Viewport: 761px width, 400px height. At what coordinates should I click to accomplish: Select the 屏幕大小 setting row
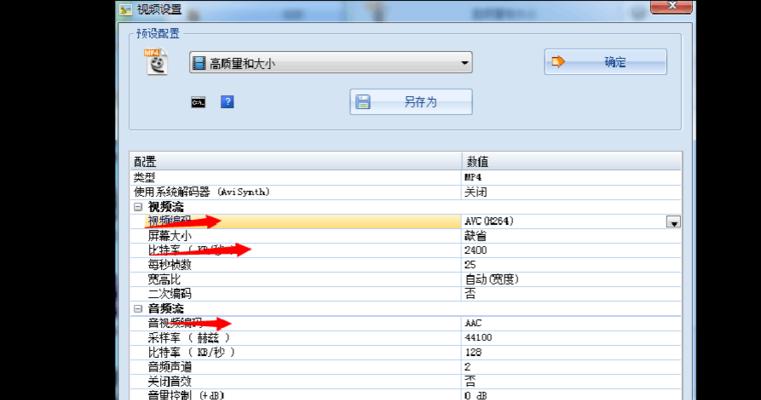pos(300,236)
